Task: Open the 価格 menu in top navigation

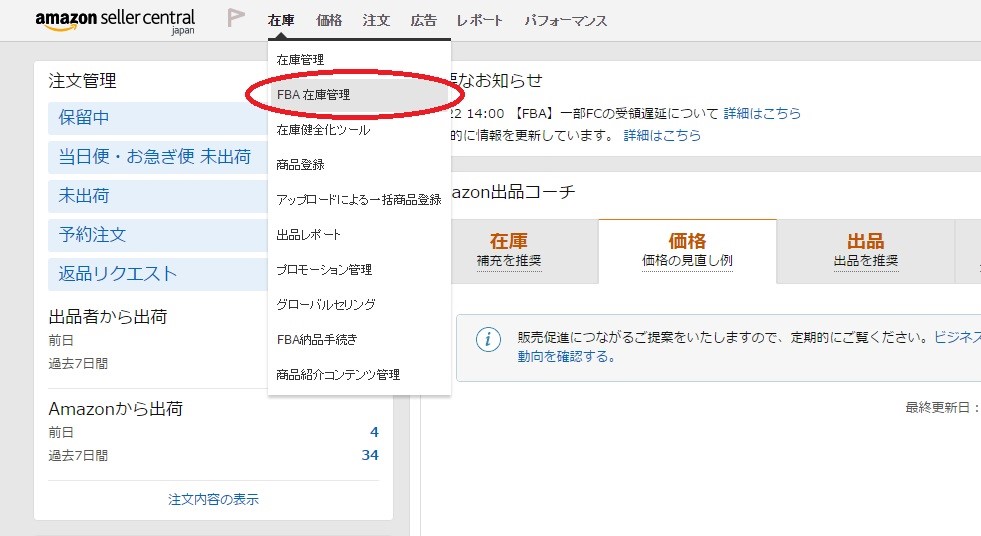Action: click(x=329, y=21)
